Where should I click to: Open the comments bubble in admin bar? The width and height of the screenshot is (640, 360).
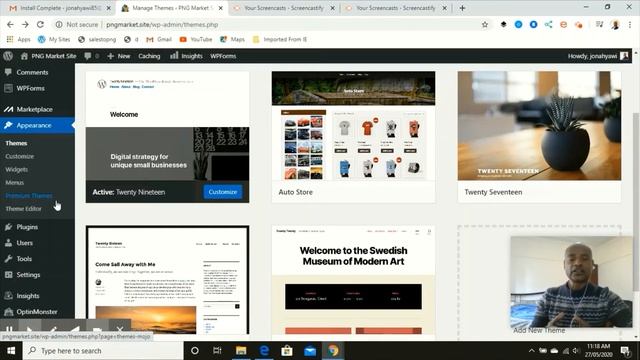pos(91,56)
